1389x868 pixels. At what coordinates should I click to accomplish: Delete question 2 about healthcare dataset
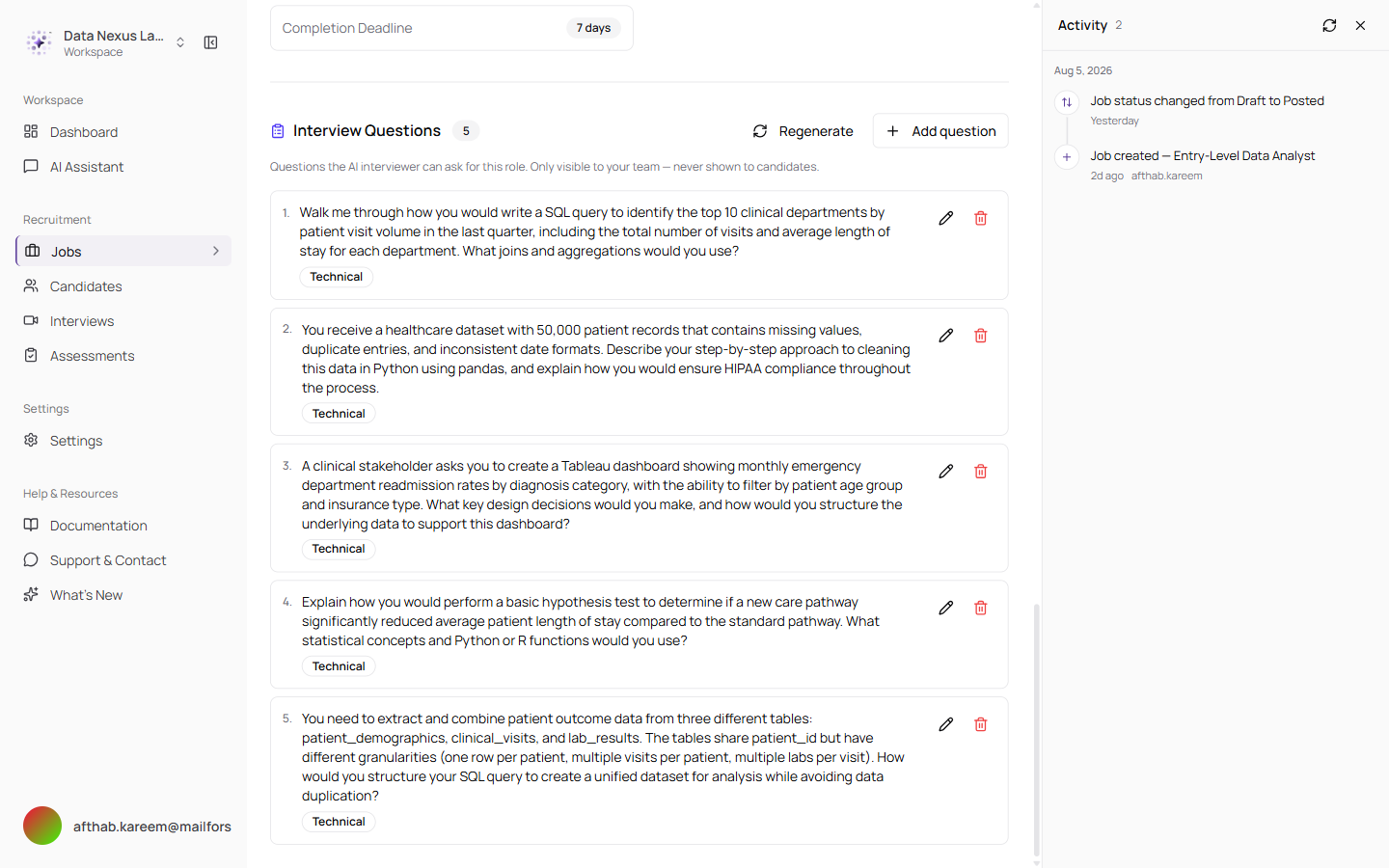tap(981, 336)
